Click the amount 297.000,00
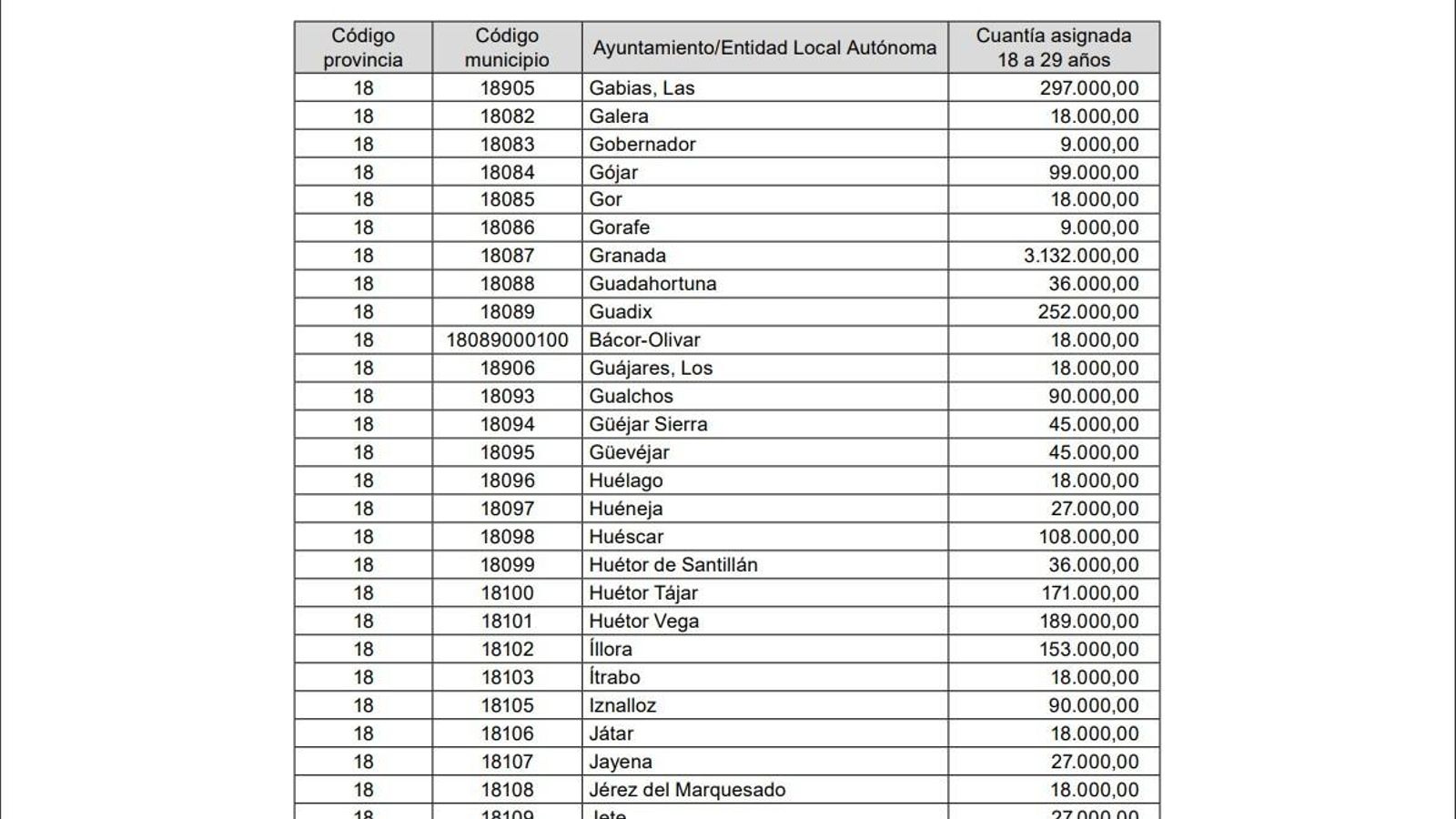 [x=1088, y=88]
